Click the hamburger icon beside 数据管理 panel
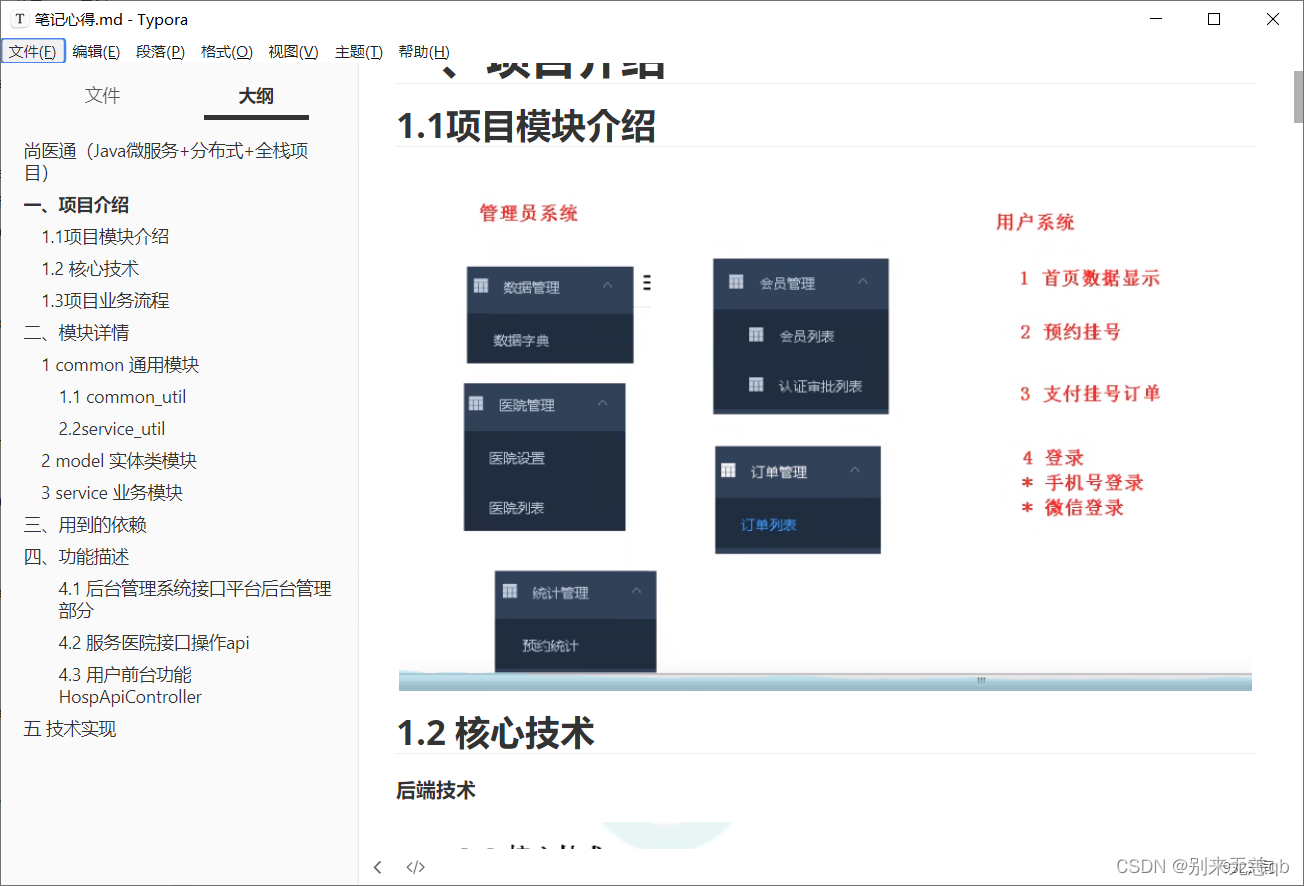This screenshot has width=1304, height=886. click(x=646, y=283)
